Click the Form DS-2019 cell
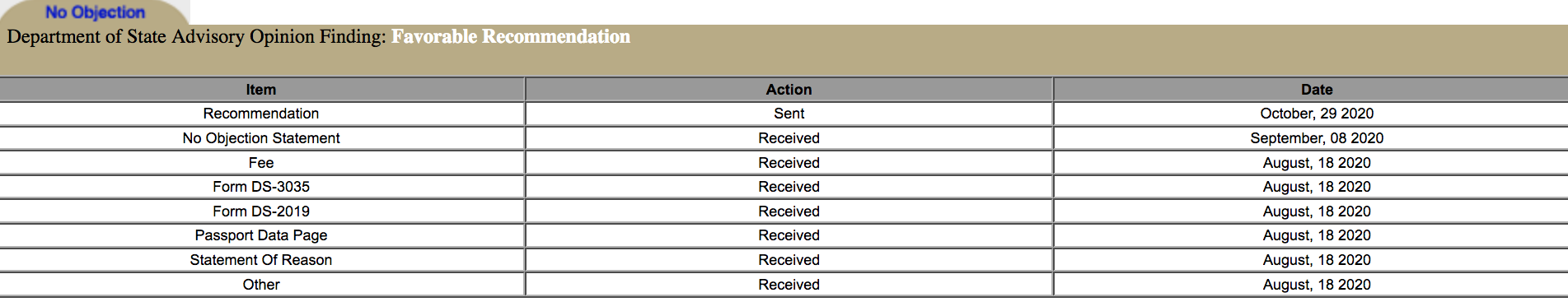1568x302 pixels. 261,211
